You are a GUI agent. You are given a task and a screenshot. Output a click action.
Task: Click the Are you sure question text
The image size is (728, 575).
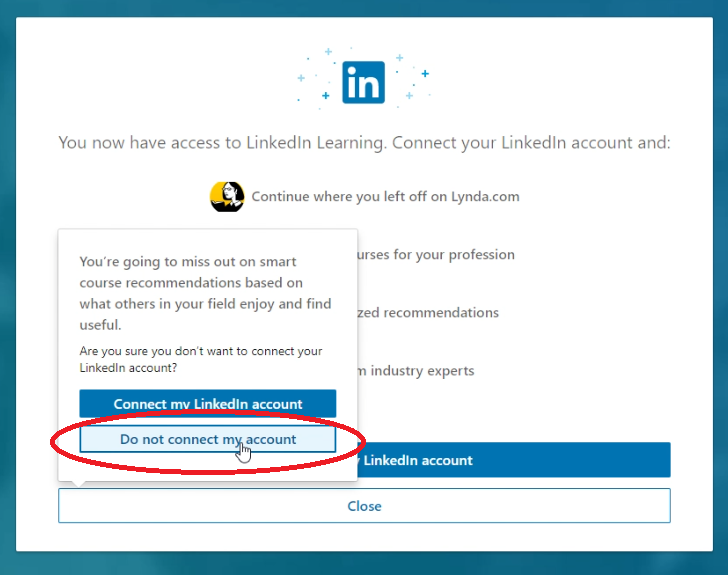pos(201,359)
